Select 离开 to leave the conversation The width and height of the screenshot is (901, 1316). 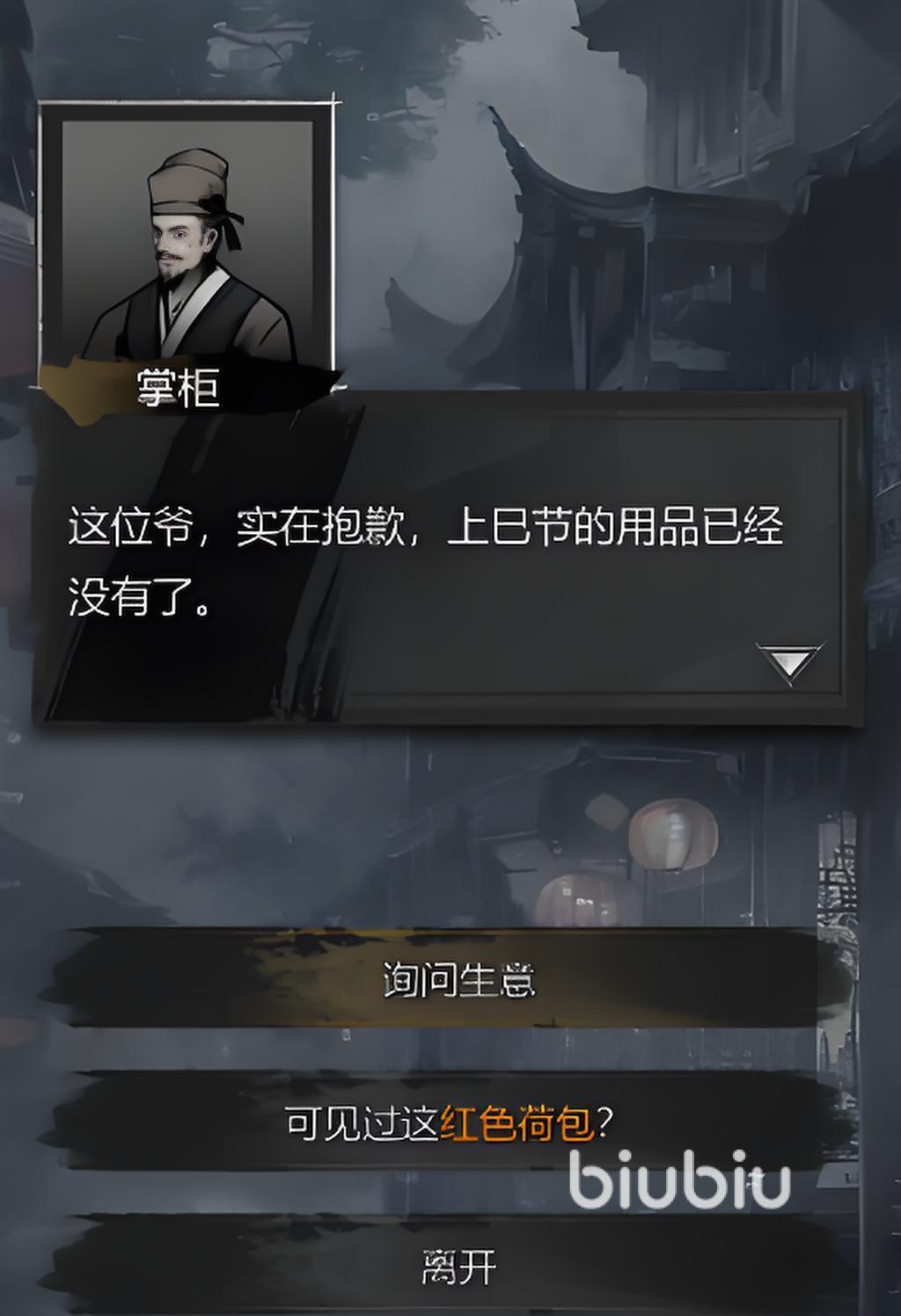458,1267
